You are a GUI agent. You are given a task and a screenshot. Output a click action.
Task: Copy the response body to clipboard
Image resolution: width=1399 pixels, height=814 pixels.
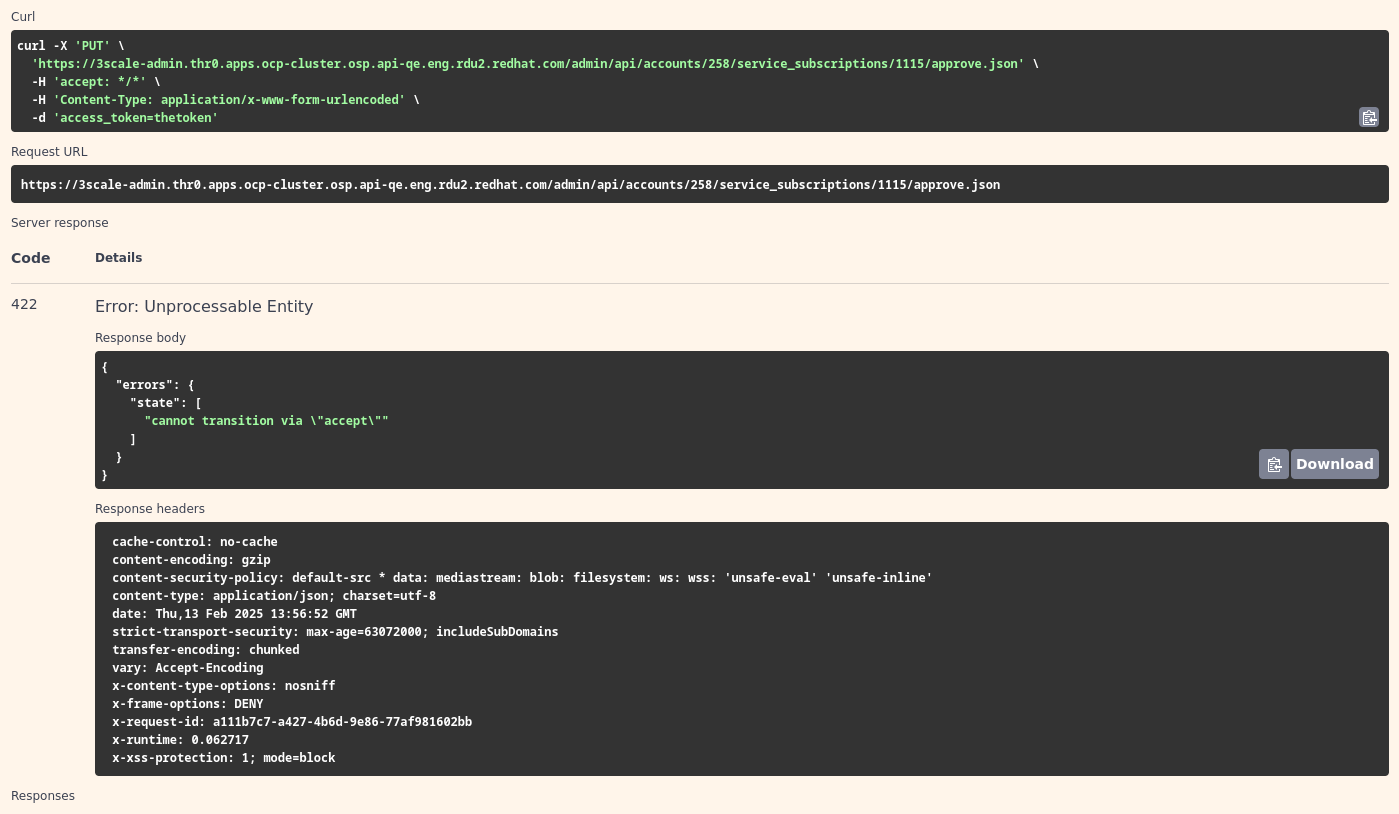[x=1273, y=464]
